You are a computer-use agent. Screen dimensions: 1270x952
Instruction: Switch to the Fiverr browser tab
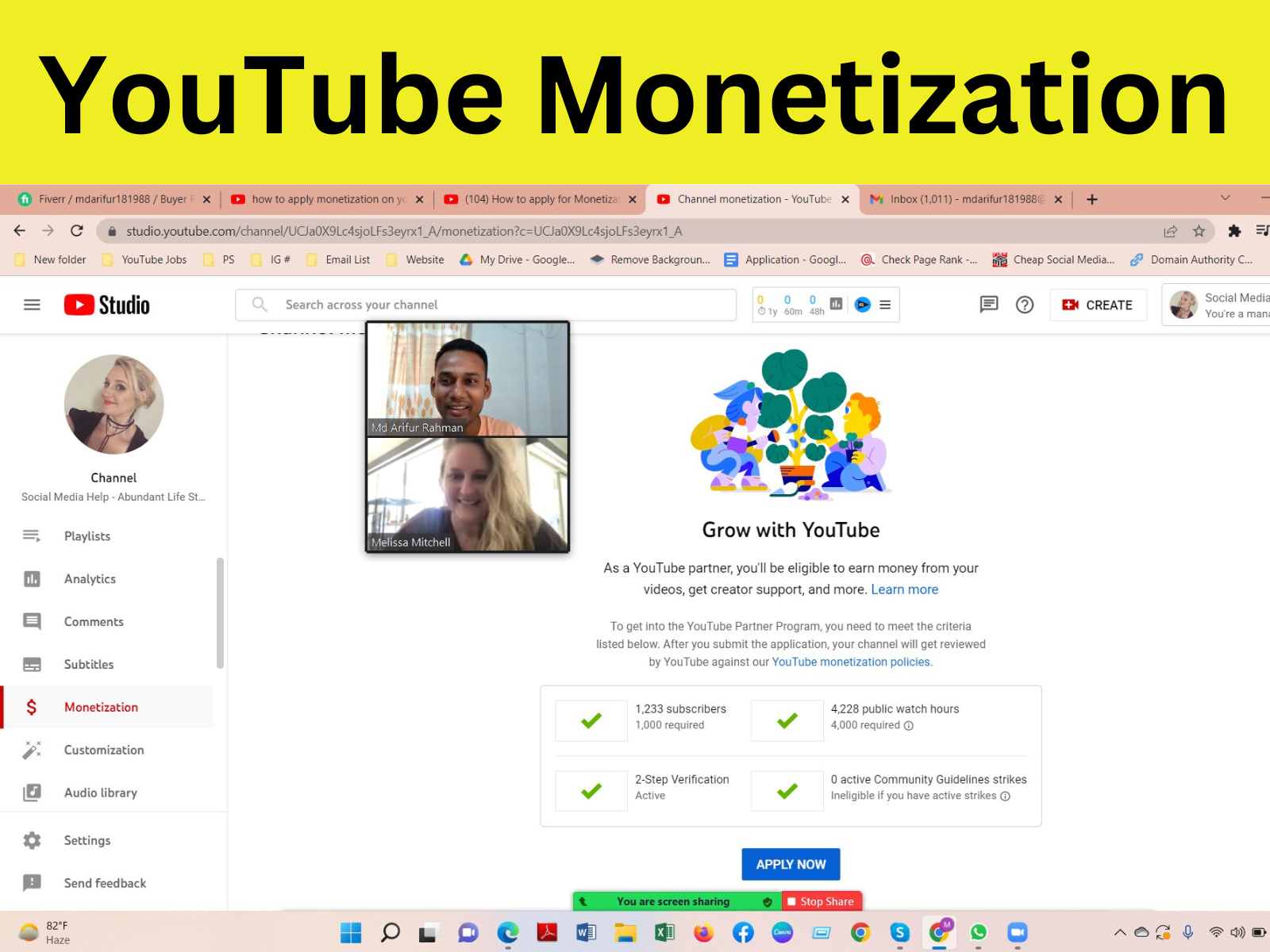(114, 199)
